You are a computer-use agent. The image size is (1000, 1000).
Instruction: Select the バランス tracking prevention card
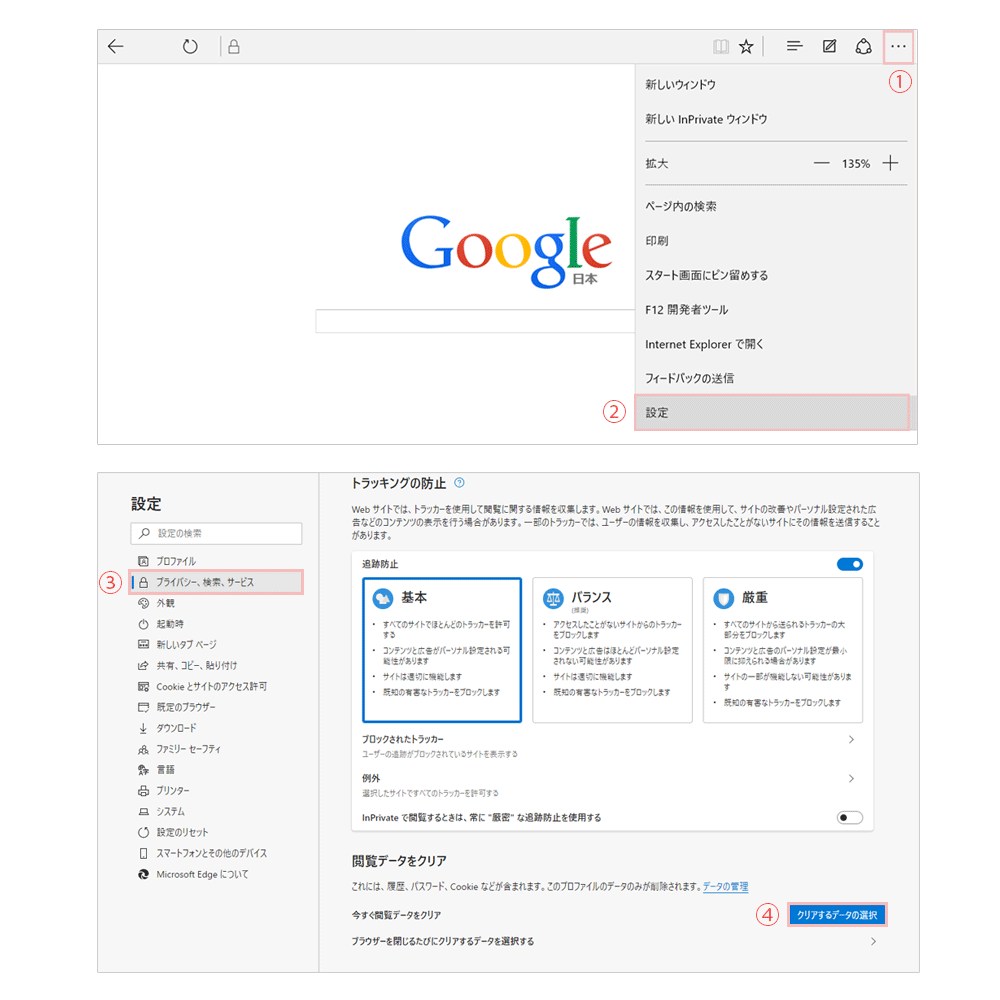tap(612, 650)
